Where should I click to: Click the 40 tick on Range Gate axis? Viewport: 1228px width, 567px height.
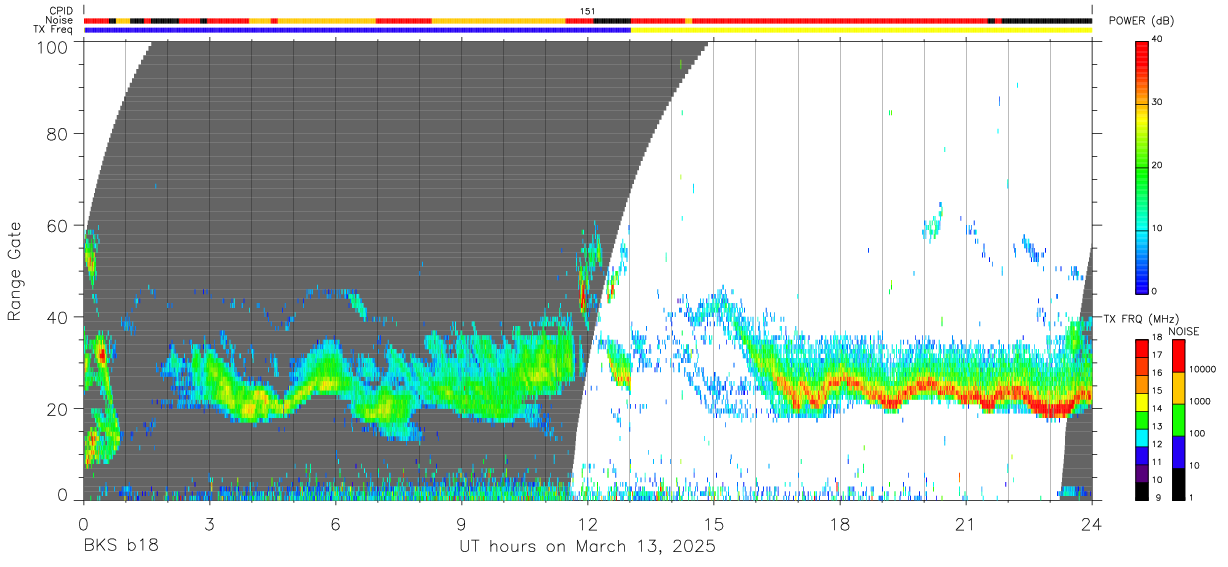coord(58,317)
